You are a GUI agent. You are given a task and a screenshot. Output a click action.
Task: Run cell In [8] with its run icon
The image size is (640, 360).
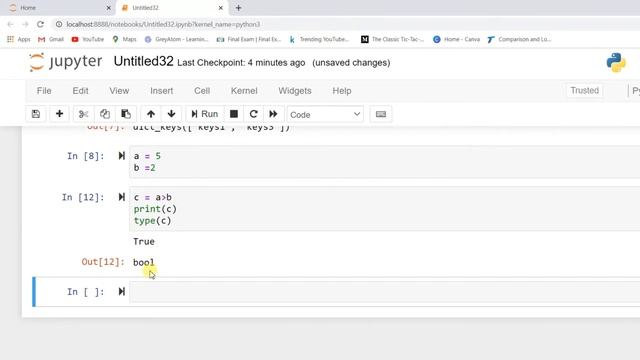pos(121,156)
